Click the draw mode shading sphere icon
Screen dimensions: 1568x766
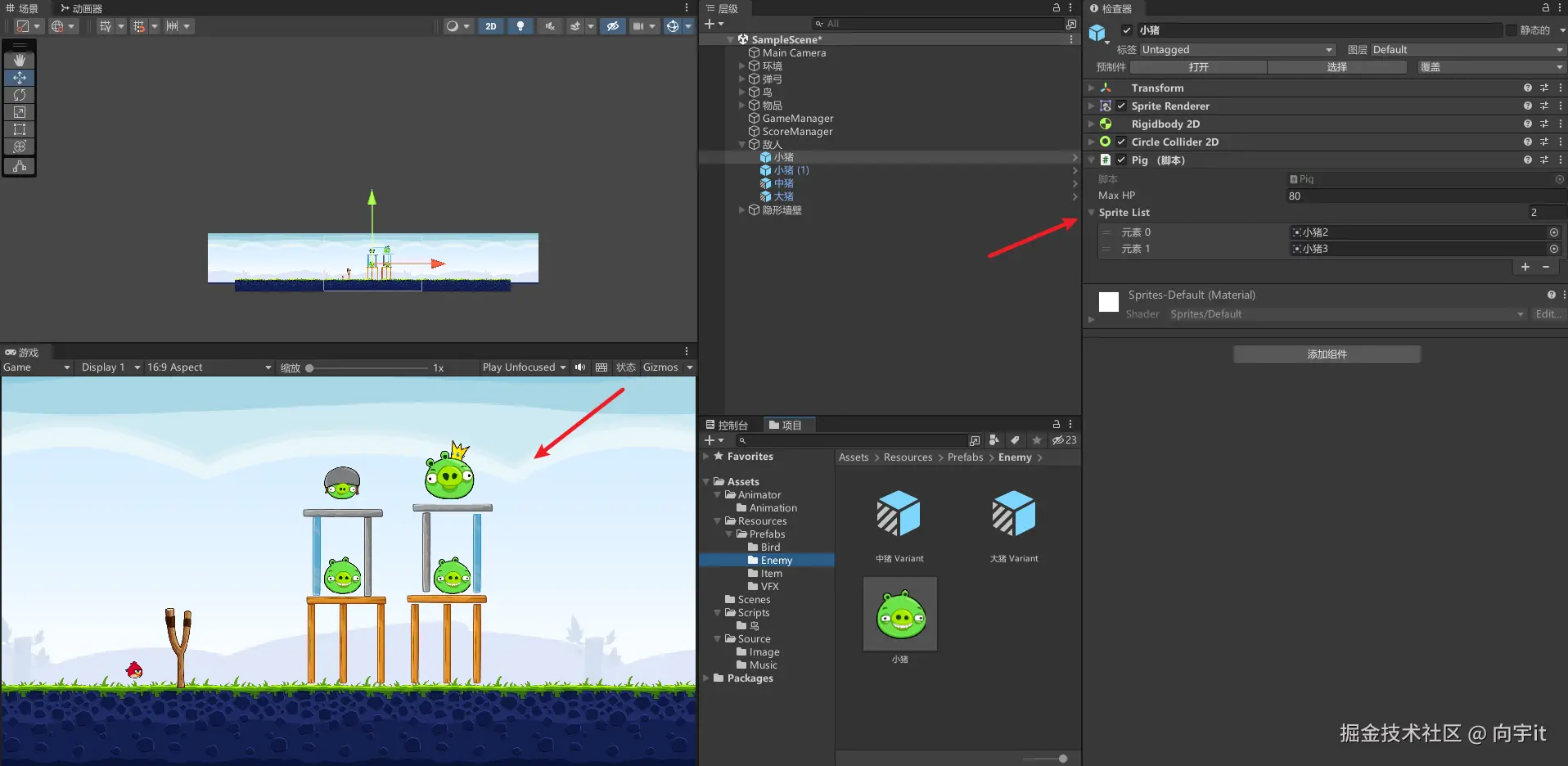452,26
